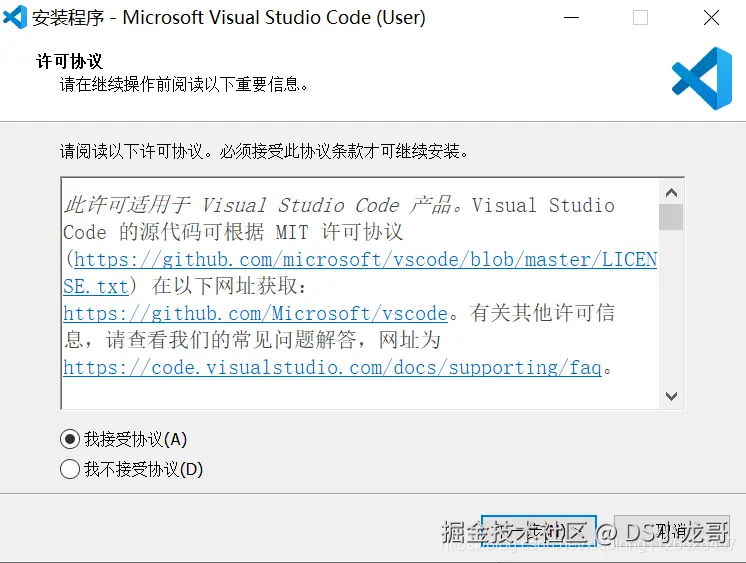Click the italic 此许可适用于 Visual Studio Code 产品 text

(263, 205)
